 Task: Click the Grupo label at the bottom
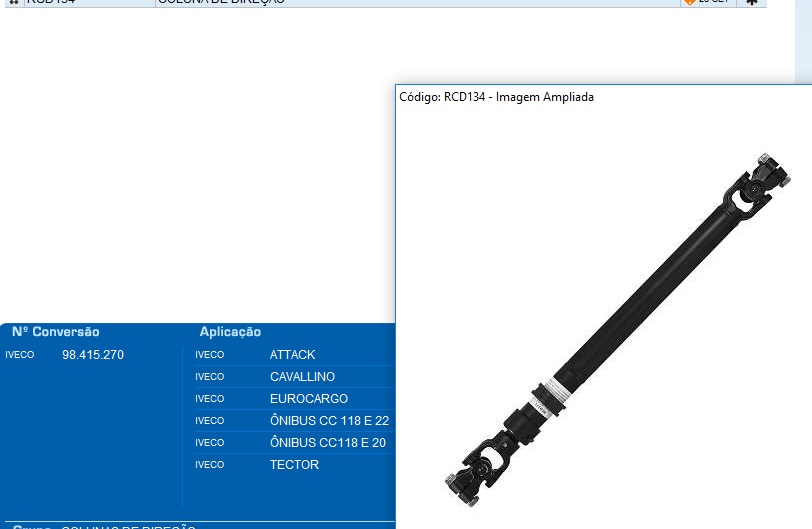pos(32,526)
